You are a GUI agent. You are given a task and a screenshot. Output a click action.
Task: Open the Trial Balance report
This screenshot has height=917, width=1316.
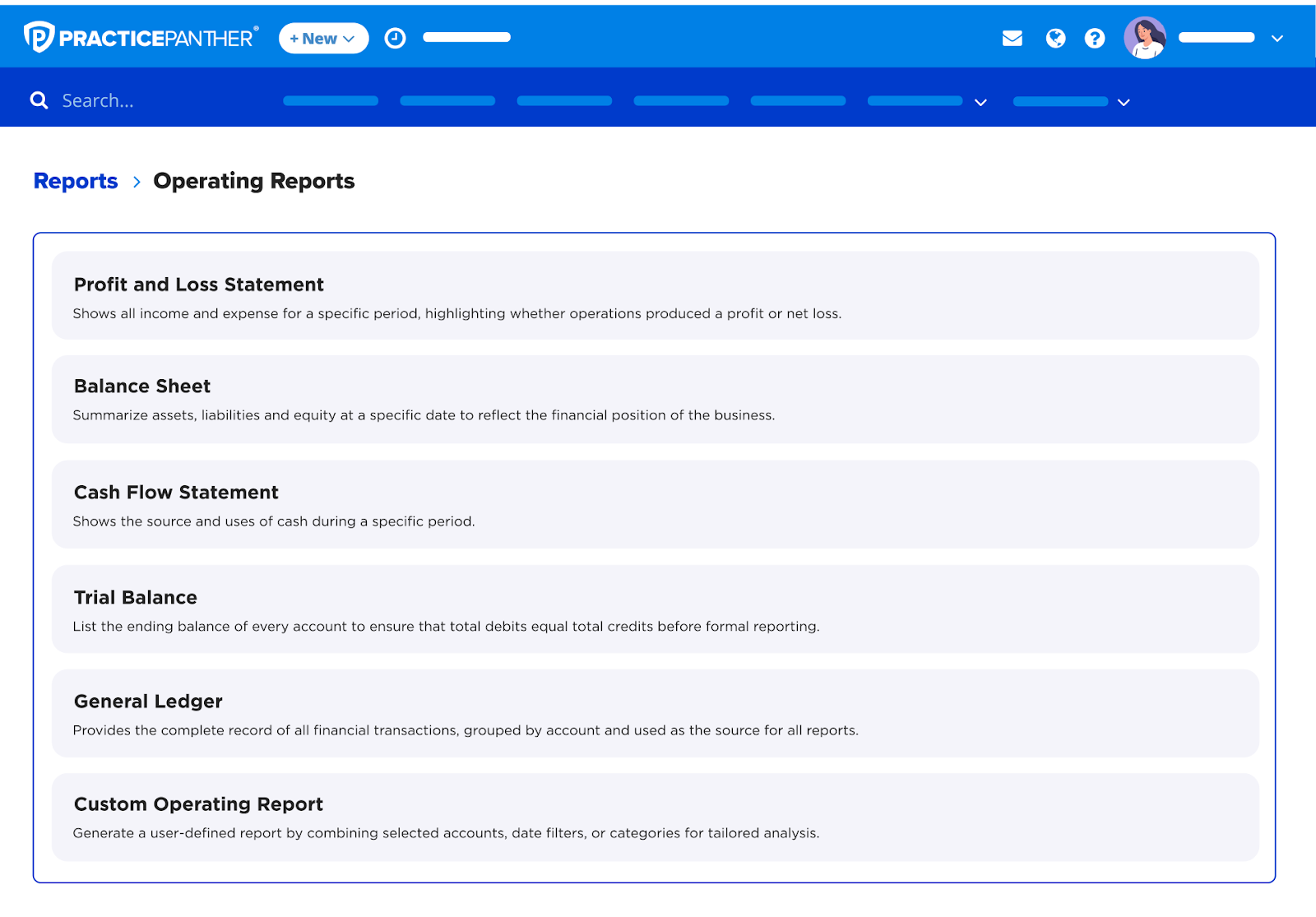[x=136, y=598]
